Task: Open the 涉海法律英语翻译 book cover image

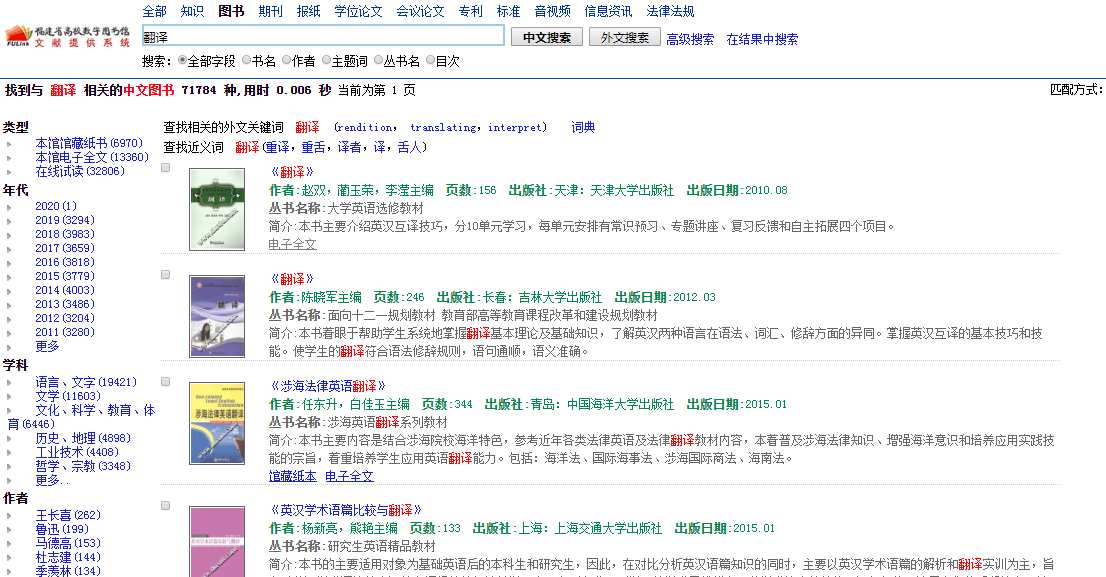Action: coord(217,423)
